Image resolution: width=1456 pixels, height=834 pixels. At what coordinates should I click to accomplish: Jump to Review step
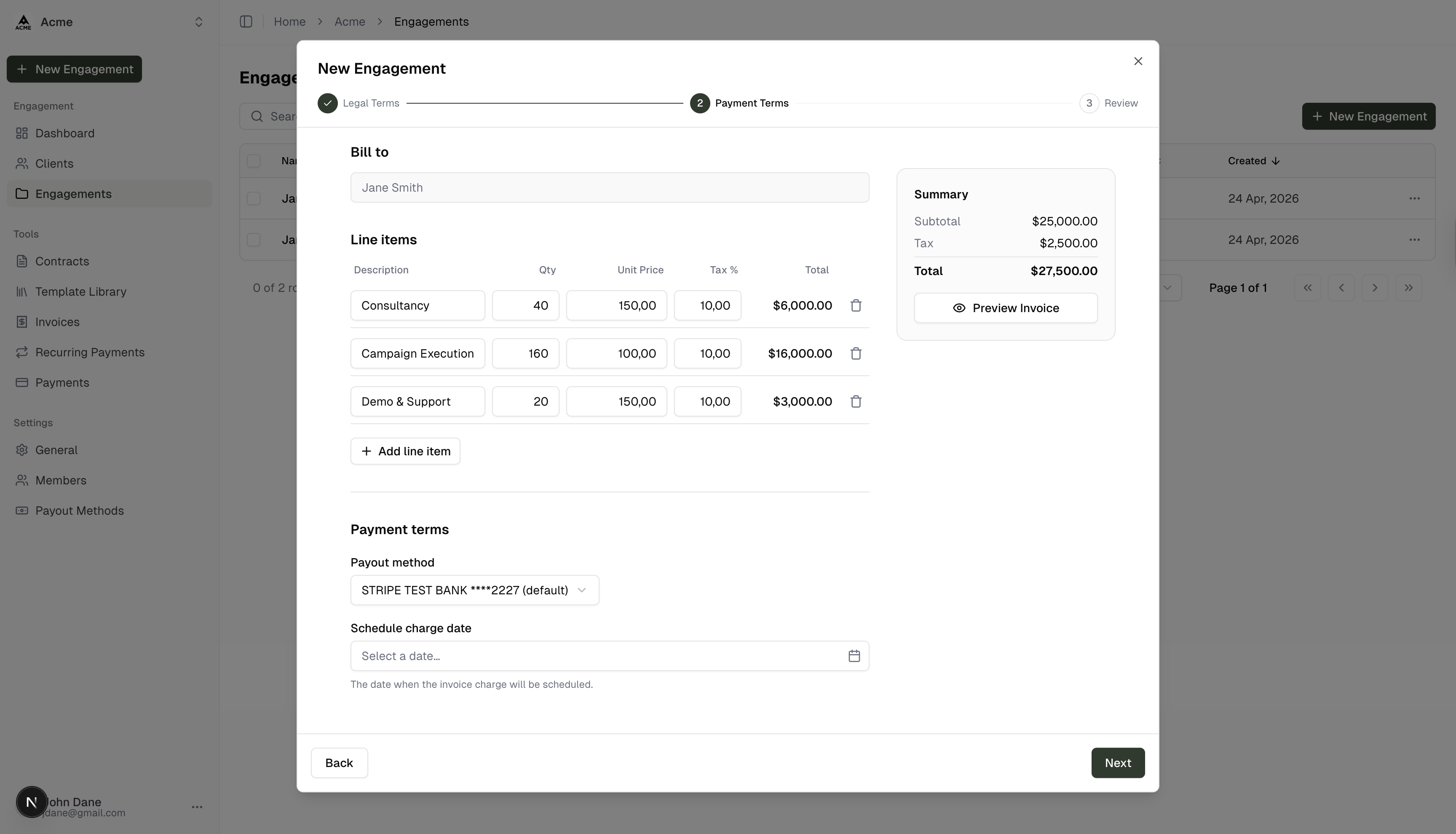click(x=1109, y=103)
